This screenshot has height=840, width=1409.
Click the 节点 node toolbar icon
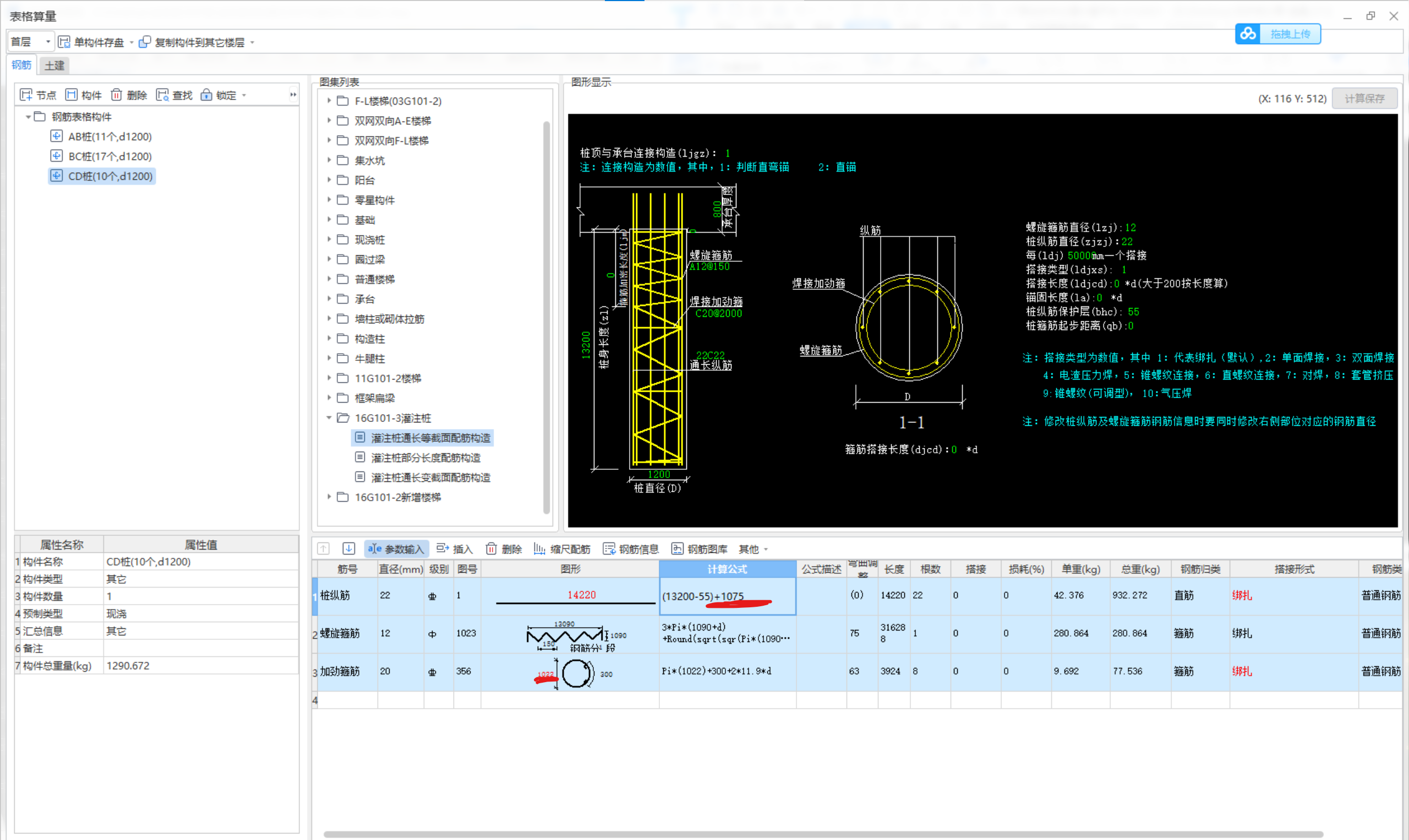coord(25,95)
